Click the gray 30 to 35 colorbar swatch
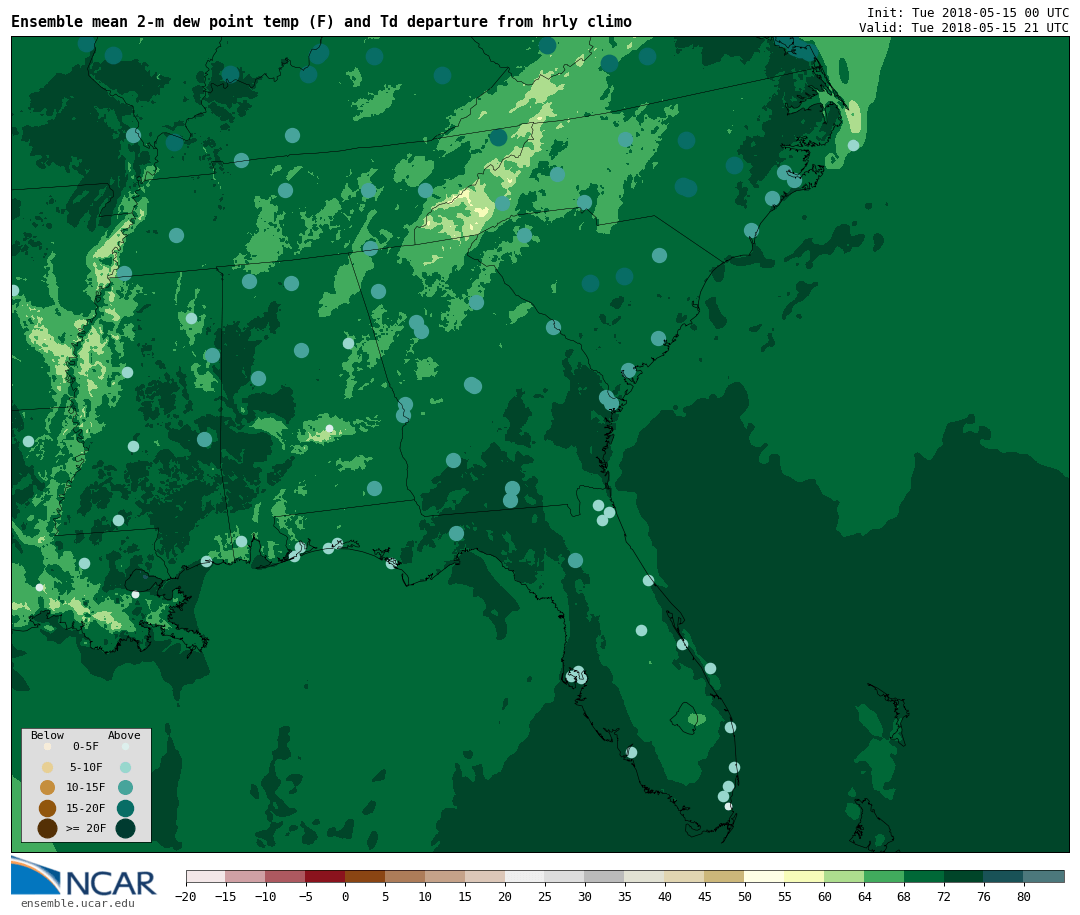This screenshot has height=915, width=1080. (604, 877)
